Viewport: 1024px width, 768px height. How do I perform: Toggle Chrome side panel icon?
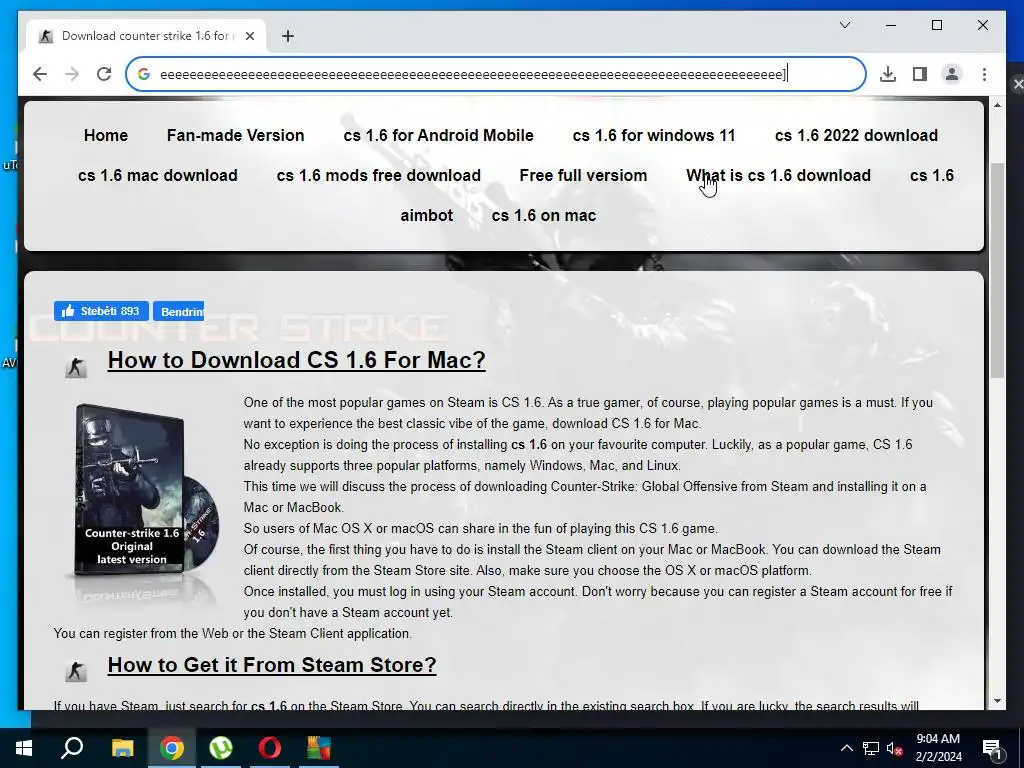(920, 74)
